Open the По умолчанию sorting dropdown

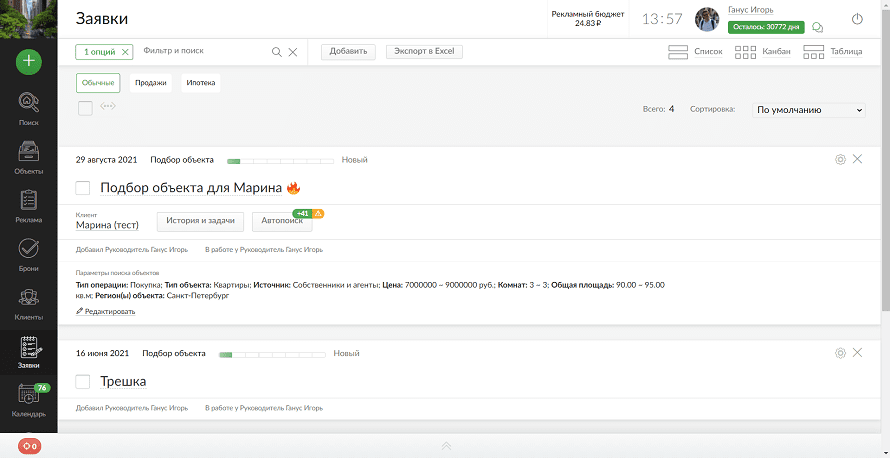pyautogui.click(x=809, y=110)
